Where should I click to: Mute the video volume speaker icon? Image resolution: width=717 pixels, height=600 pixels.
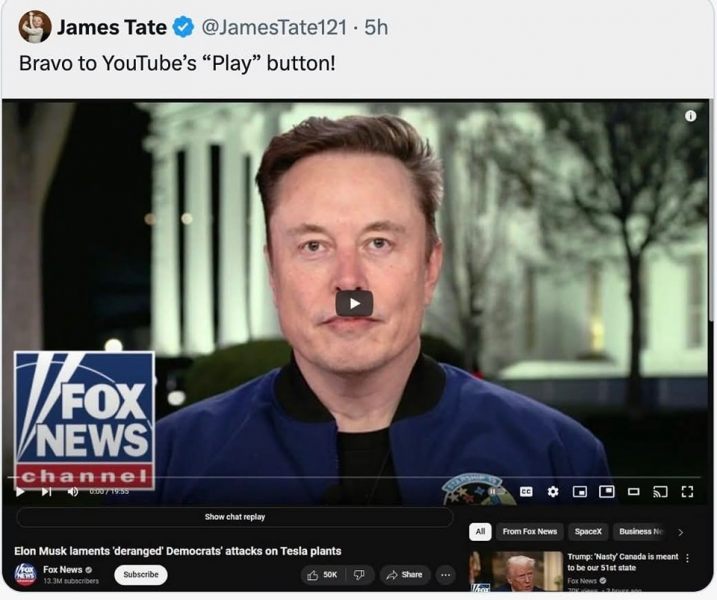coord(73,492)
